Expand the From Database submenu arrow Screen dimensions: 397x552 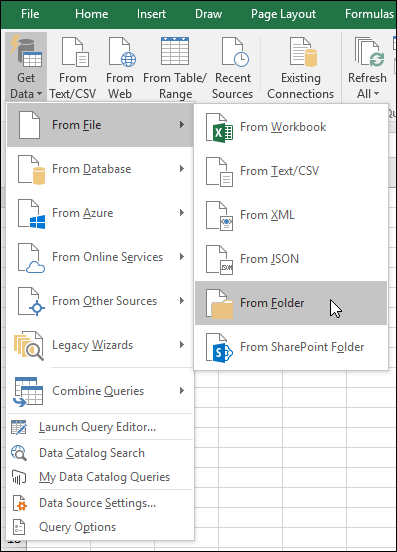(x=182, y=169)
